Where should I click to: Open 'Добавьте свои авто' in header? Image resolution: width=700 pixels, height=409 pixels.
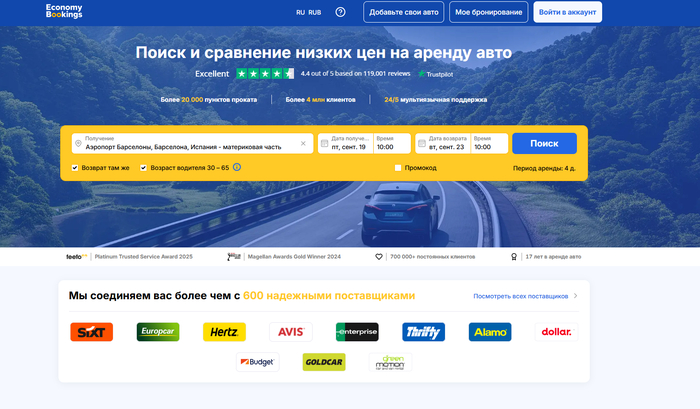(x=403, y=12)
